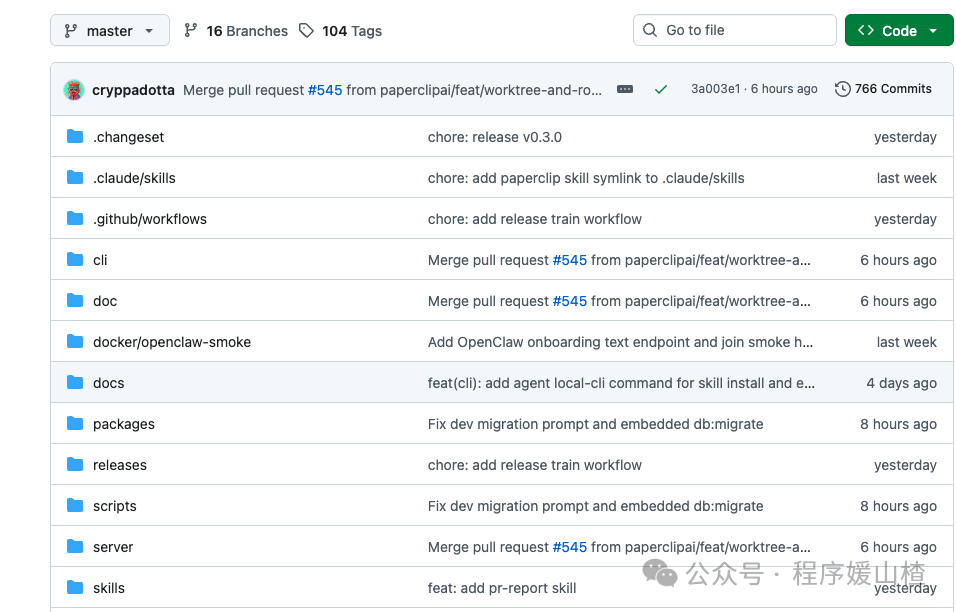Viewport: 956px width, 612px height.
Task: Click the folder icon beside skills
Action: [75, 587]
